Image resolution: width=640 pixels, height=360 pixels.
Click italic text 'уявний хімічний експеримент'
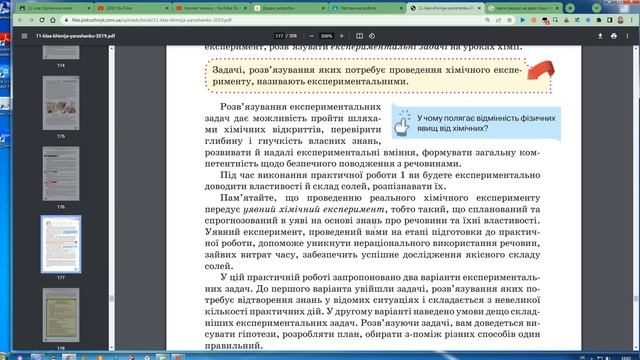coord(314,209)
